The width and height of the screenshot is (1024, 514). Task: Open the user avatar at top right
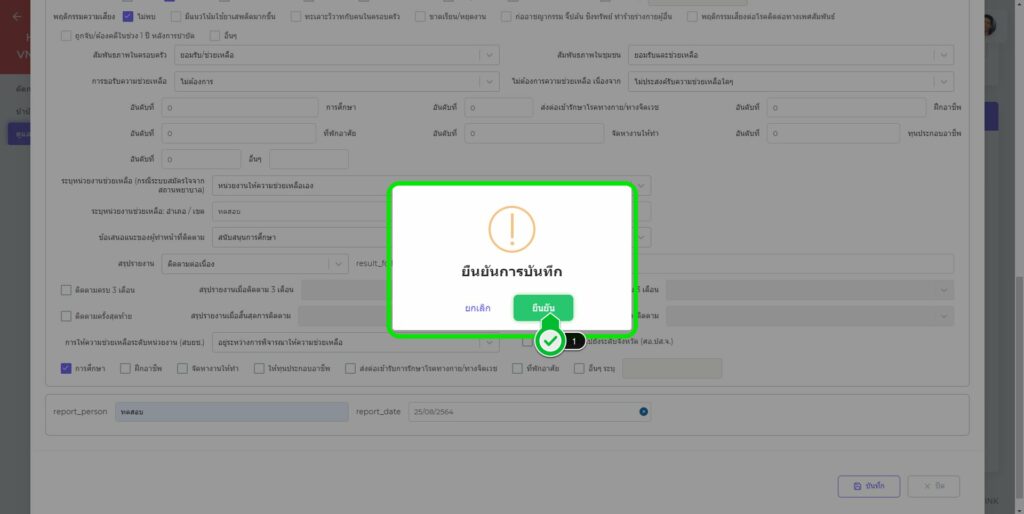click(1012, 26)
